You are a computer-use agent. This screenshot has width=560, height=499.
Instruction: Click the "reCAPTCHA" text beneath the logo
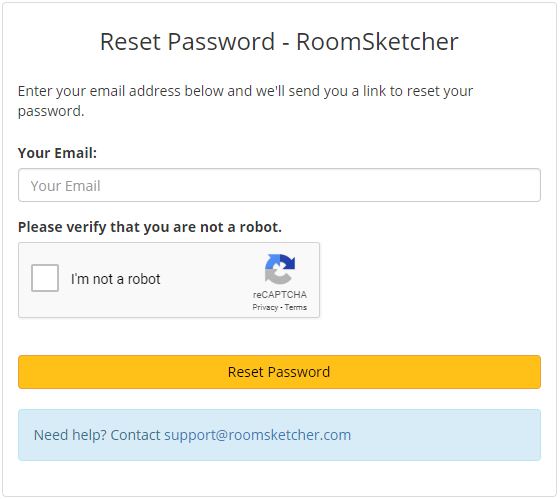(x=280, y=295)
